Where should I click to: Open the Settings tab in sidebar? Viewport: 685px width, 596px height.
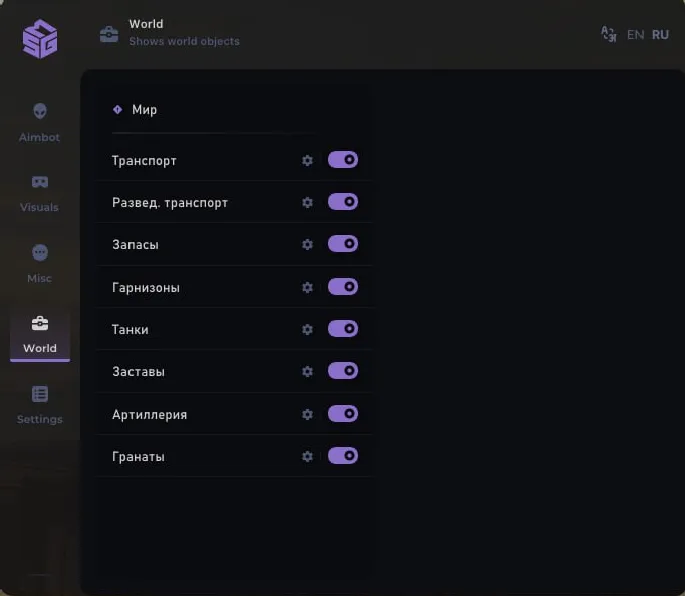40,403
